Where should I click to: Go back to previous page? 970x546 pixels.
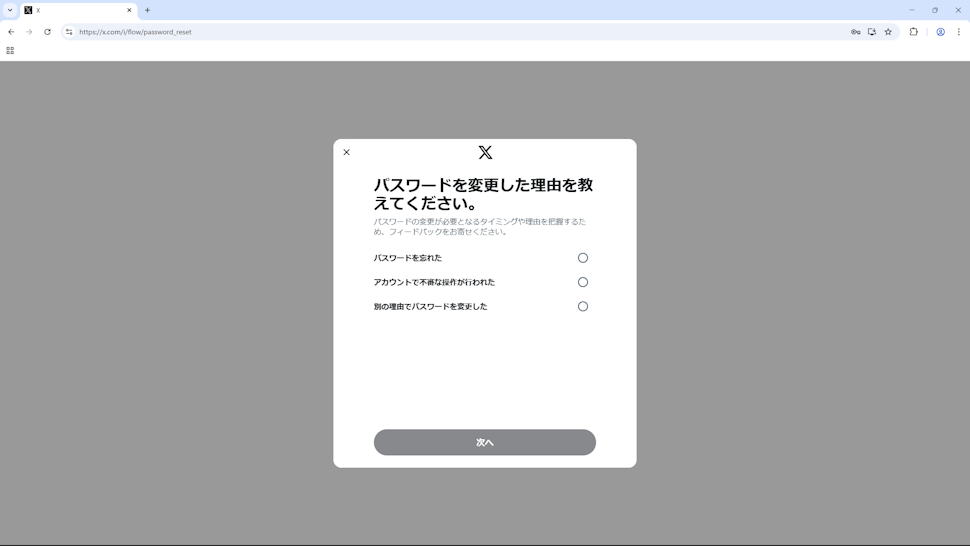point(11,32)
